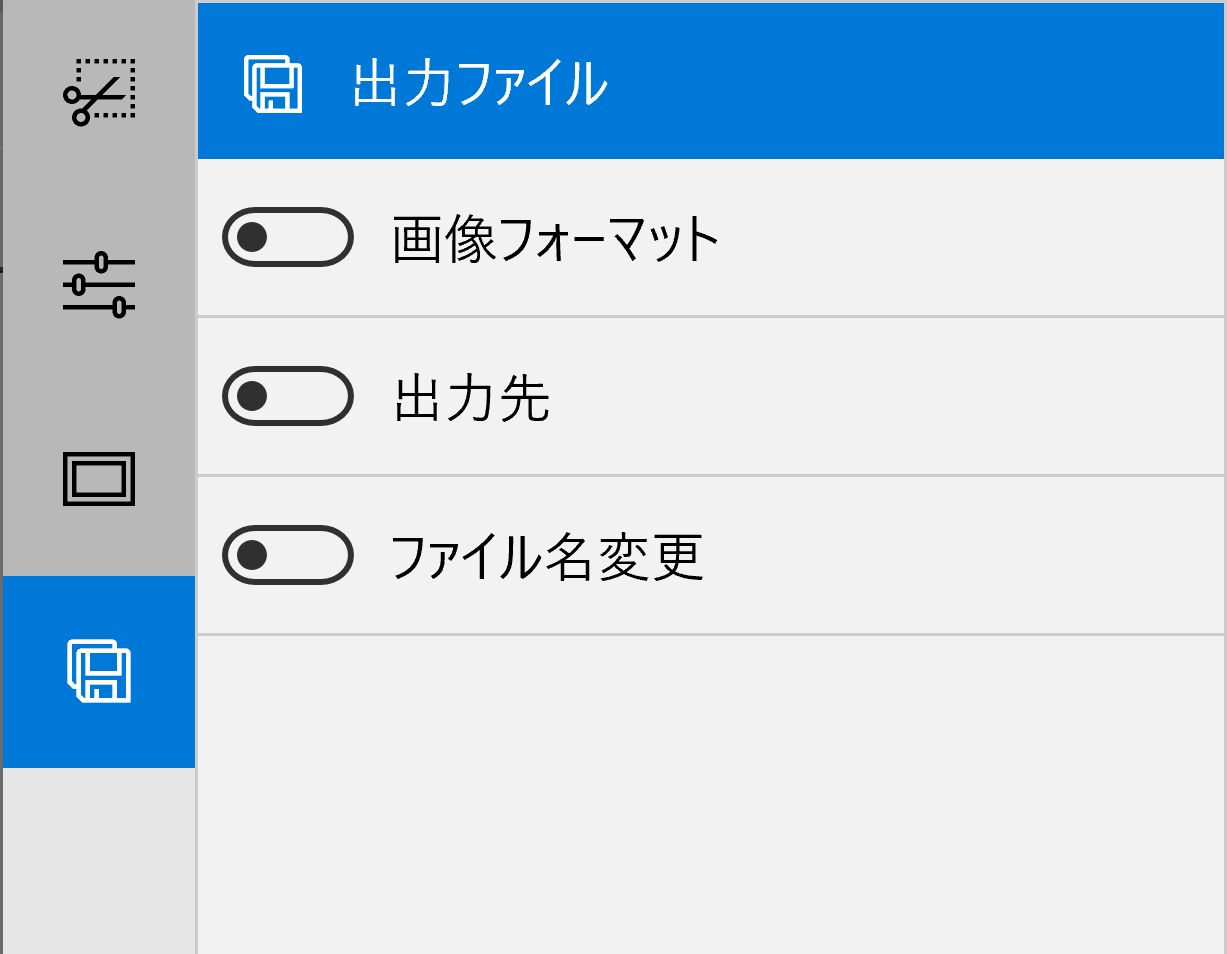1227x954 pixels.
Task: Click the dark knob of the 画像フォーマット switch
Action: point(252,237)
